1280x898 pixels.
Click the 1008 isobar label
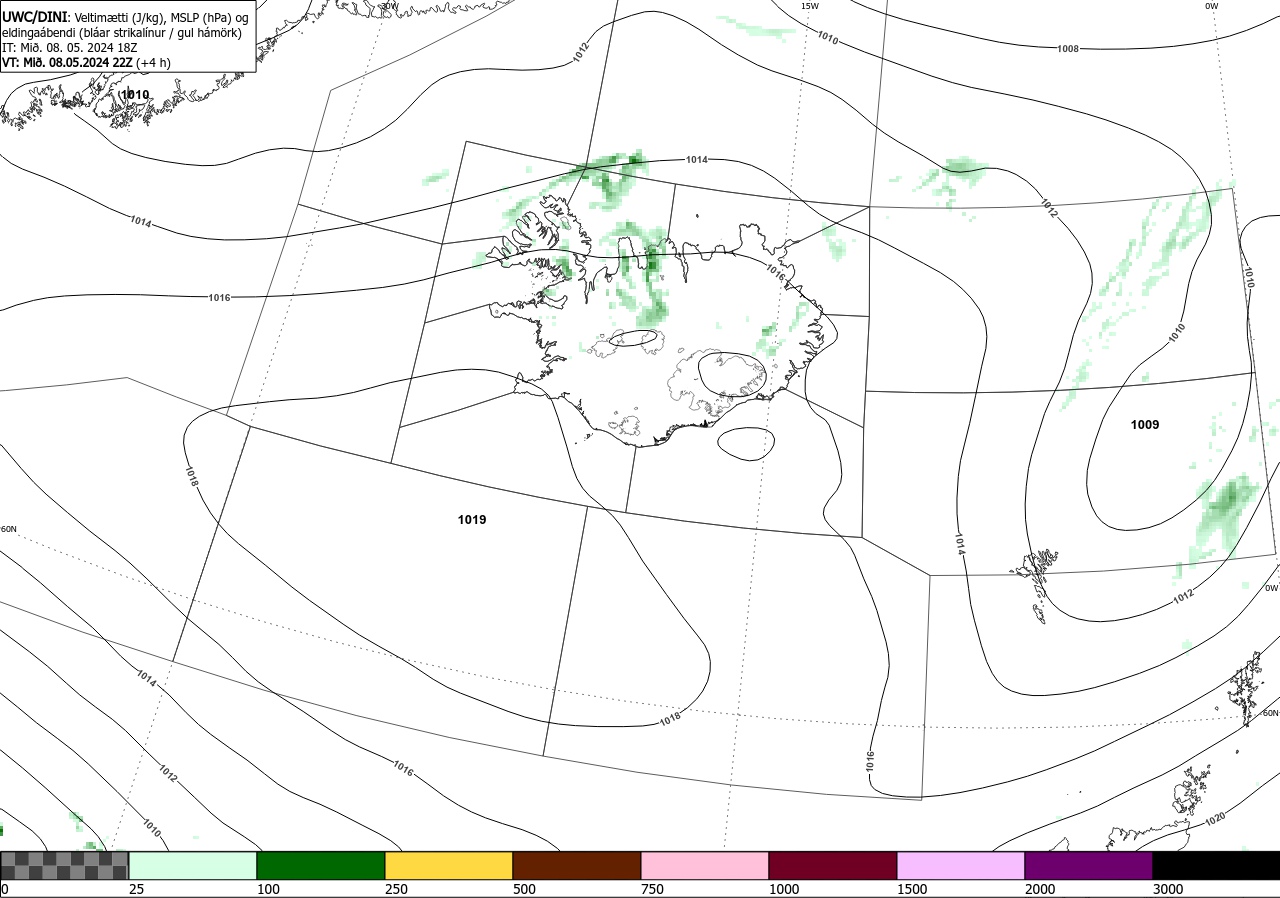tap(1068, 48)
